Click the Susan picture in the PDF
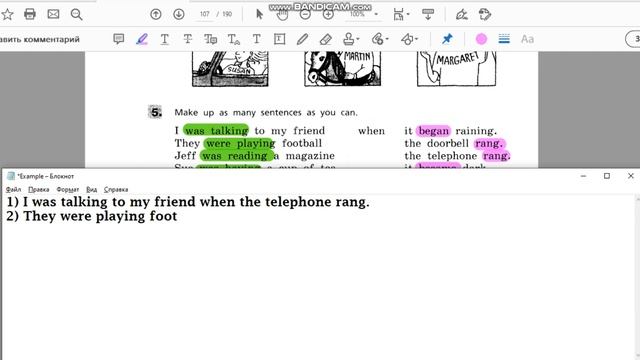The image size is (640, 360). coord(230,69)
